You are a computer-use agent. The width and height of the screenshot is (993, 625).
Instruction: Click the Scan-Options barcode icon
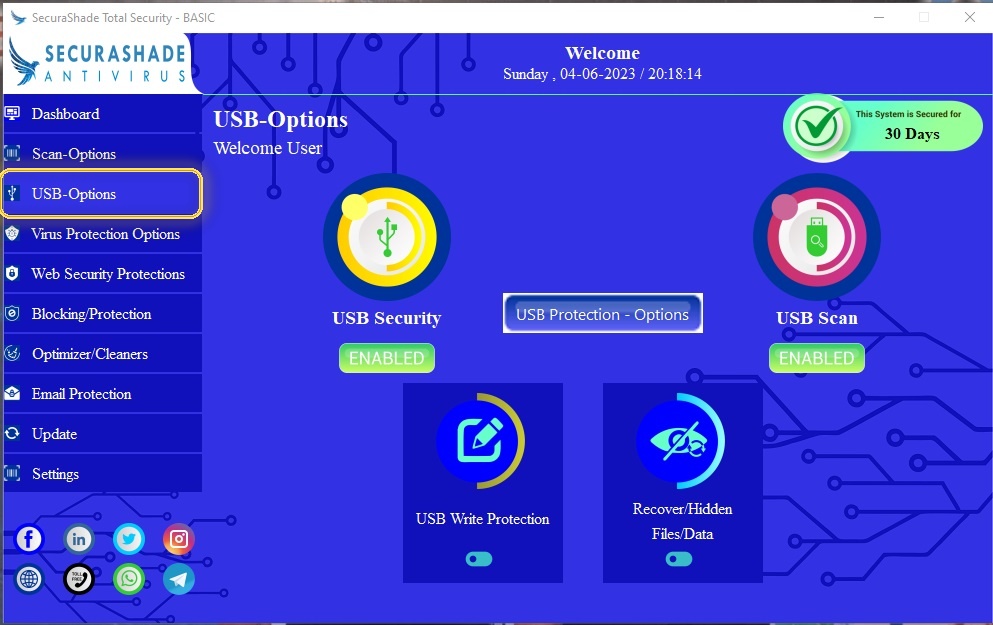pyautogui.click(x=12, y=153)
